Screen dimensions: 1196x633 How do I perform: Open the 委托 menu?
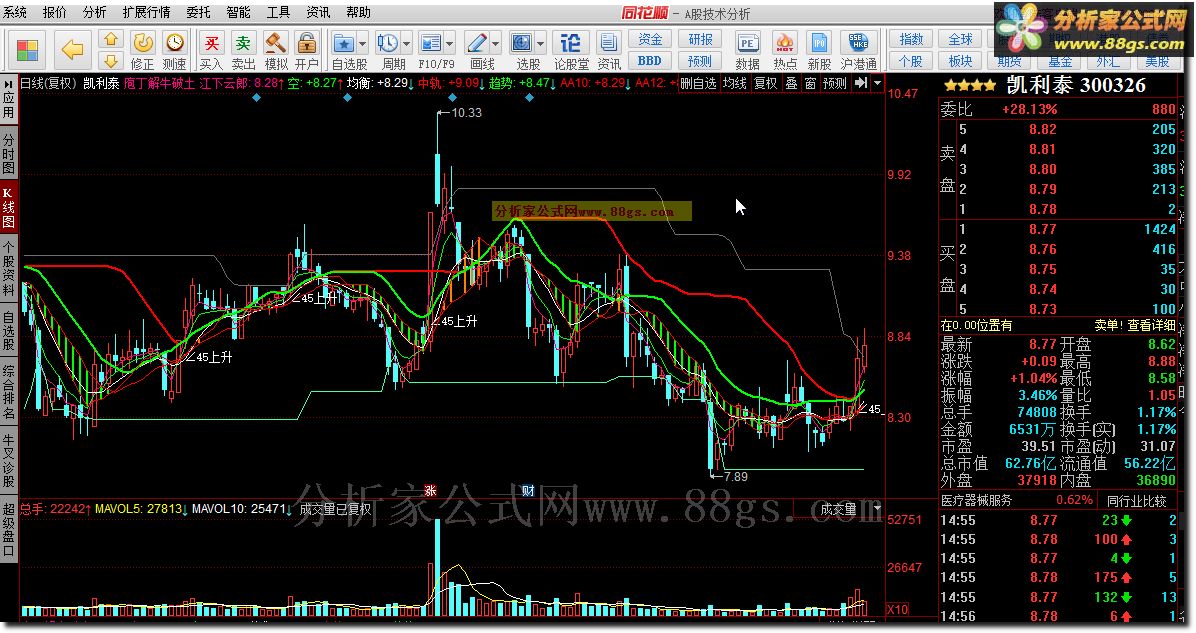[x=198, y=12]
